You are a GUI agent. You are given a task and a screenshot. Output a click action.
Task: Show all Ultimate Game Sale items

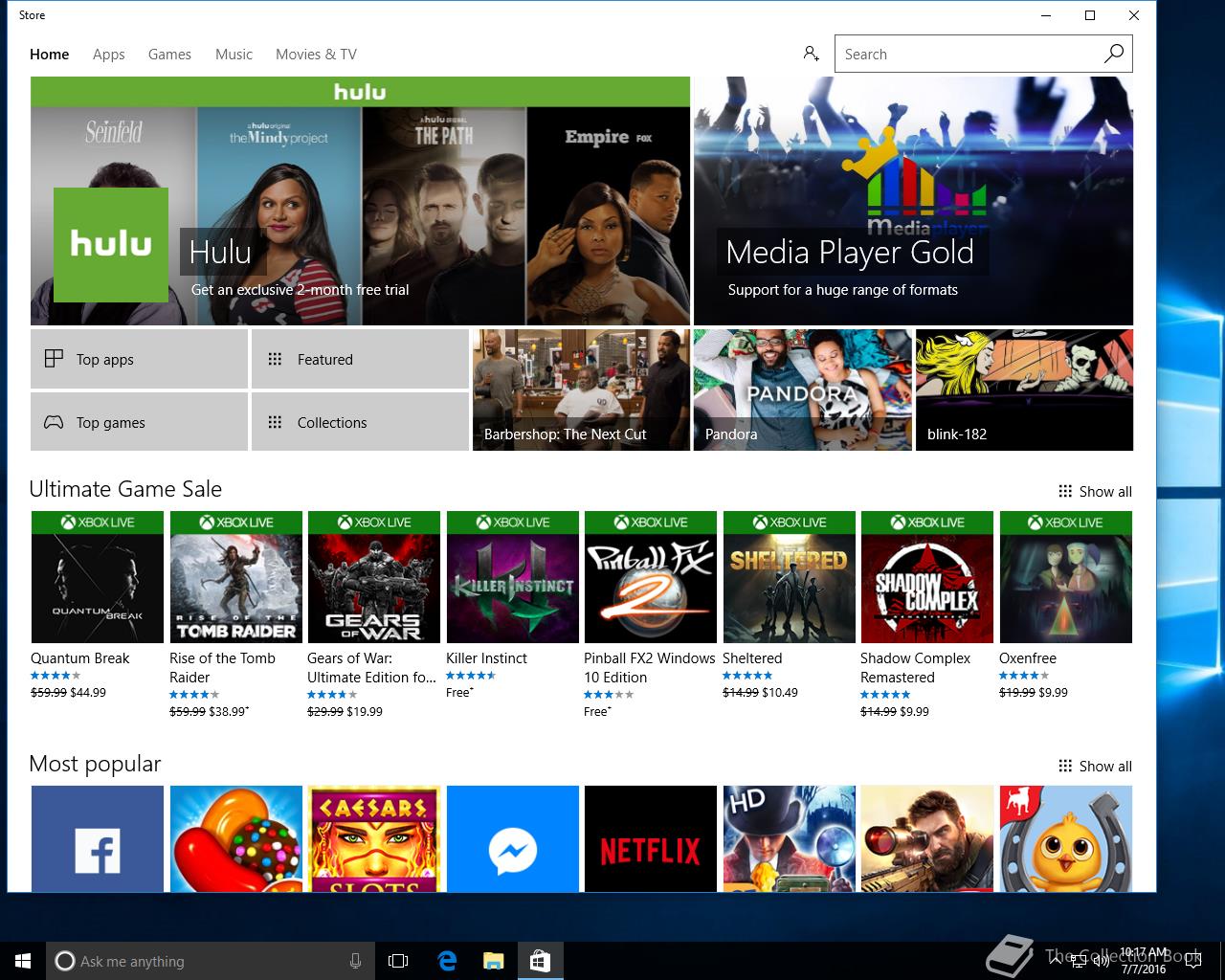coord(1095,491)
